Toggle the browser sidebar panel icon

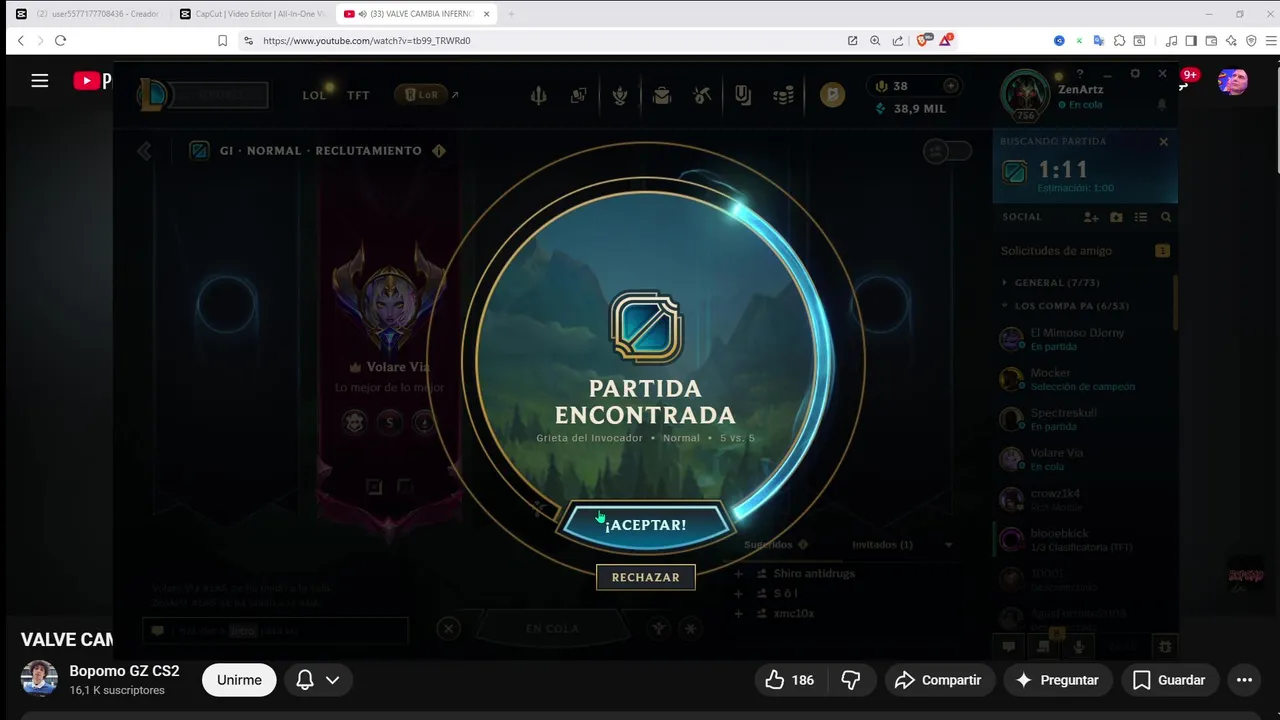(x=1191, y=41)
